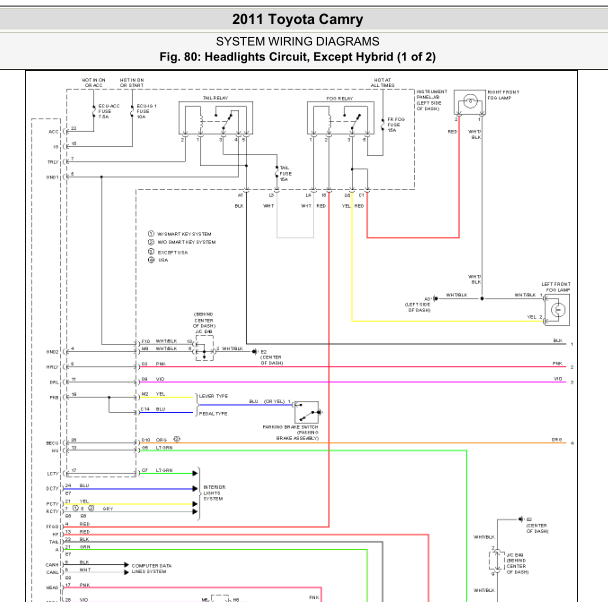Click the 'ECU-ACC FUSE 7.5A' text

109,111
